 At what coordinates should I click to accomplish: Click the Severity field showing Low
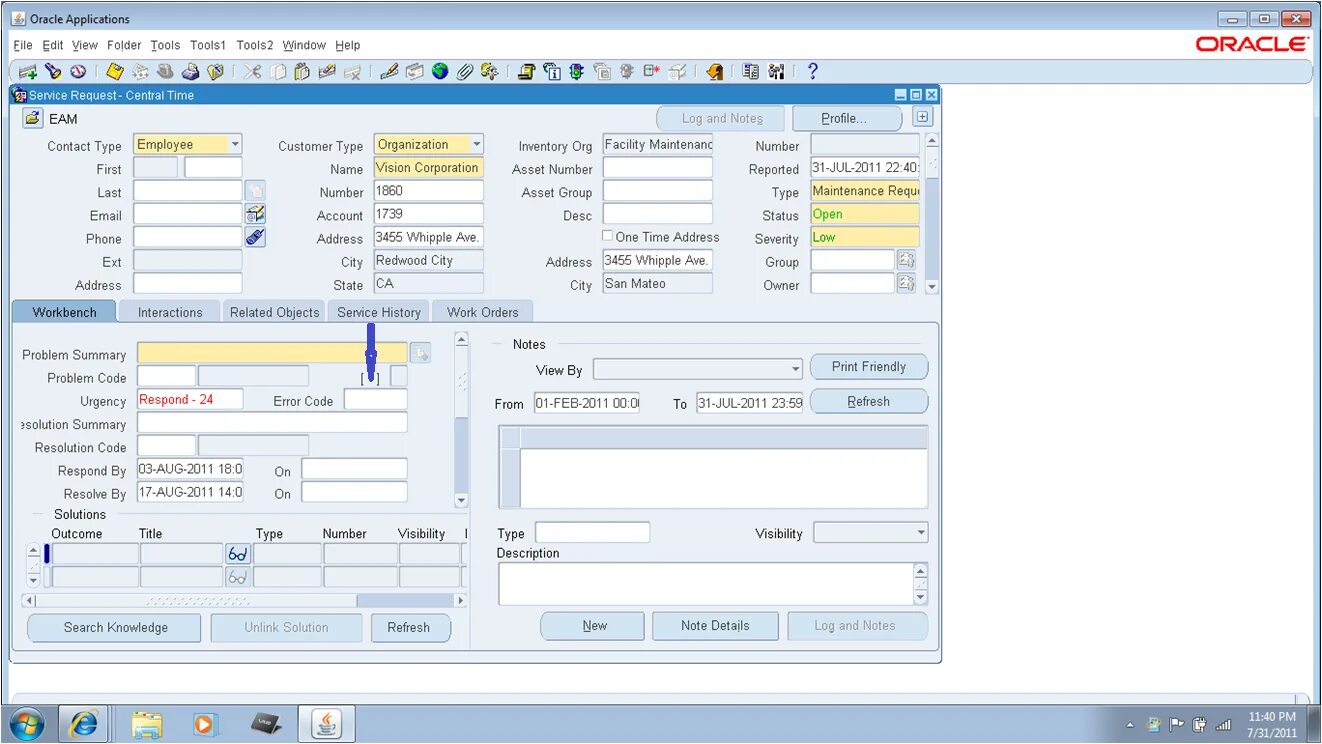865,238
